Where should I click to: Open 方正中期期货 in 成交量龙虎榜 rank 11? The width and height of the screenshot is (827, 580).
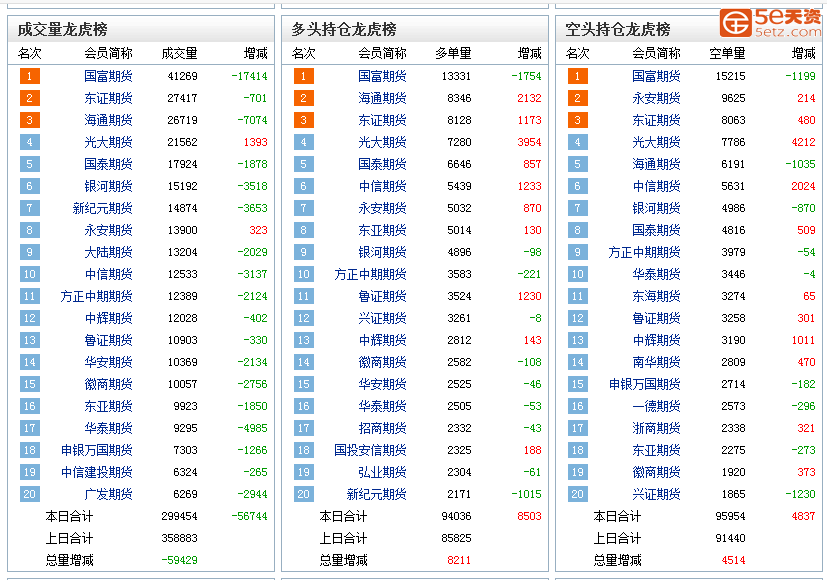pos(96,296)
